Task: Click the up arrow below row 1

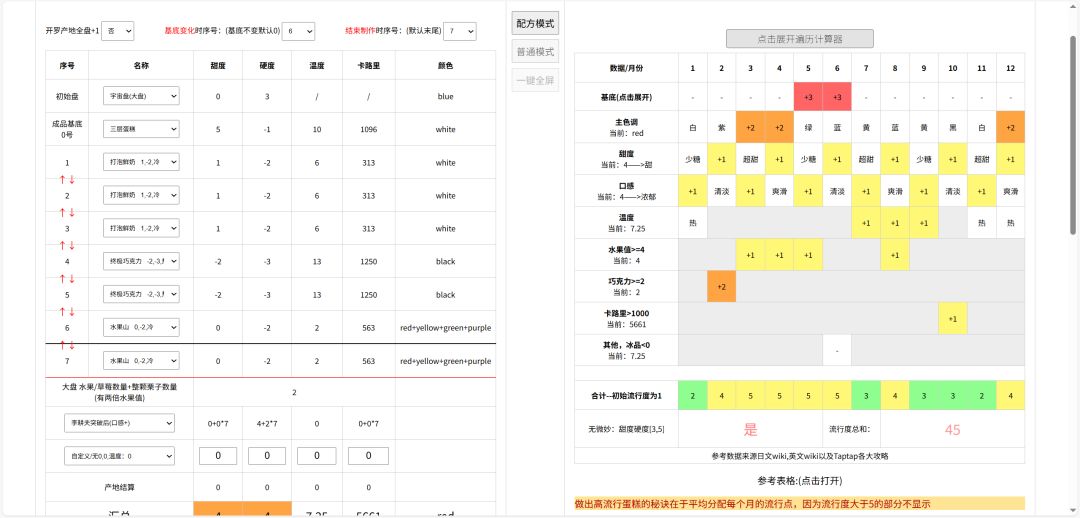Action: pos(62,179)
